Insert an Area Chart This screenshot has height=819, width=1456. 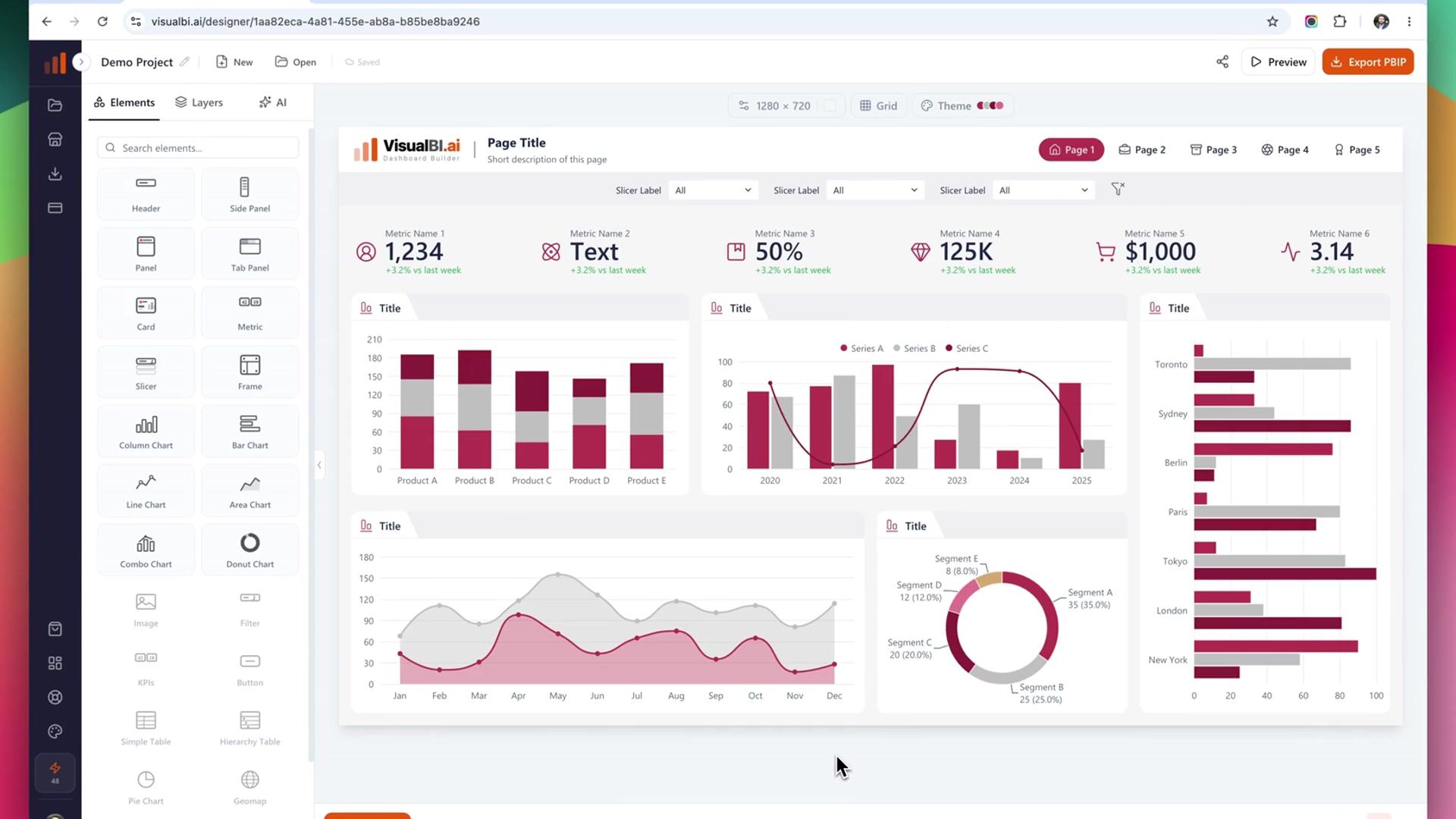pyautogui.click(x=249, y=490)
